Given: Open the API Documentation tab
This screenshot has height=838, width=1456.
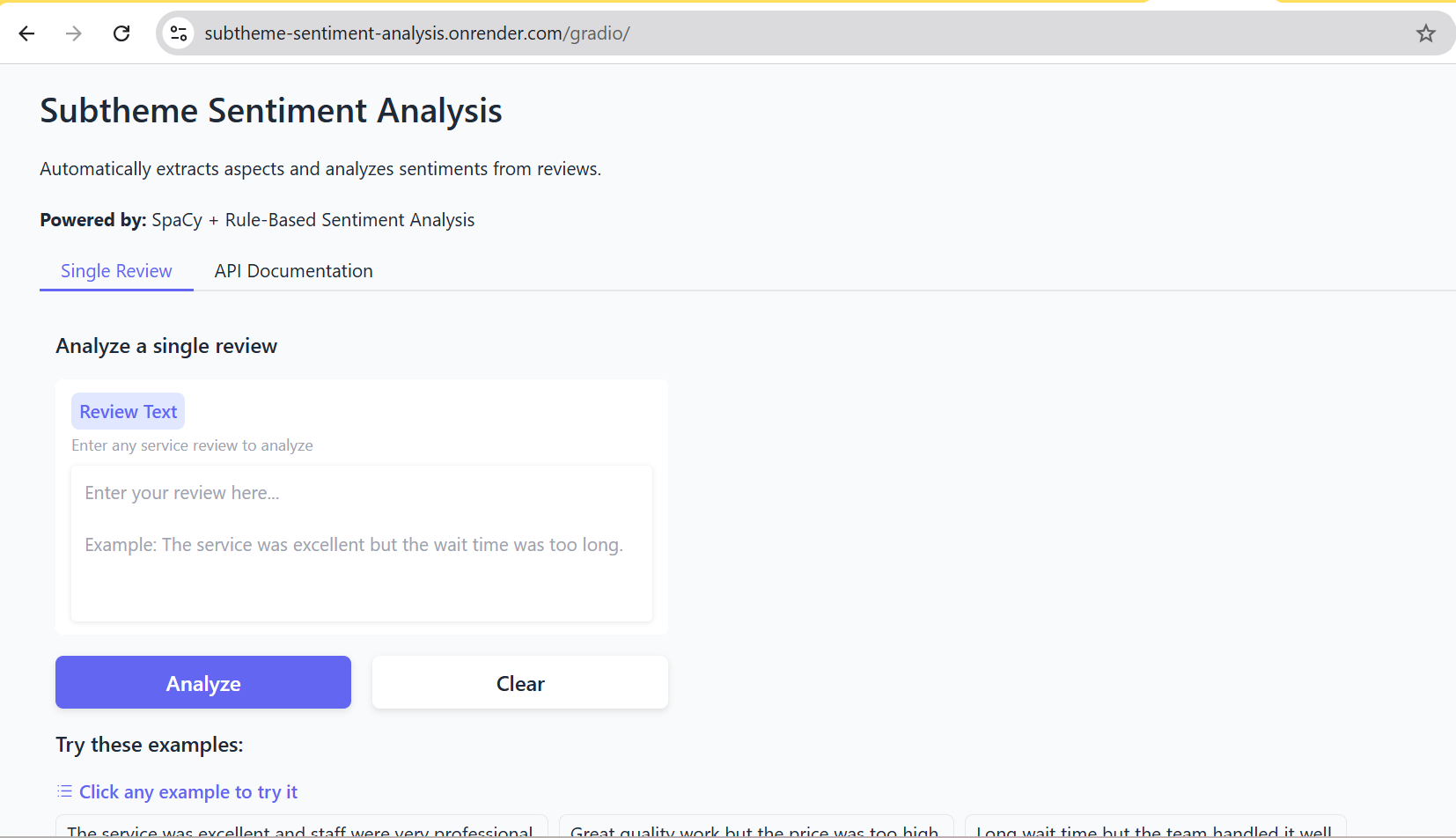Looking at the screenshot, I should tap(293, 271).
